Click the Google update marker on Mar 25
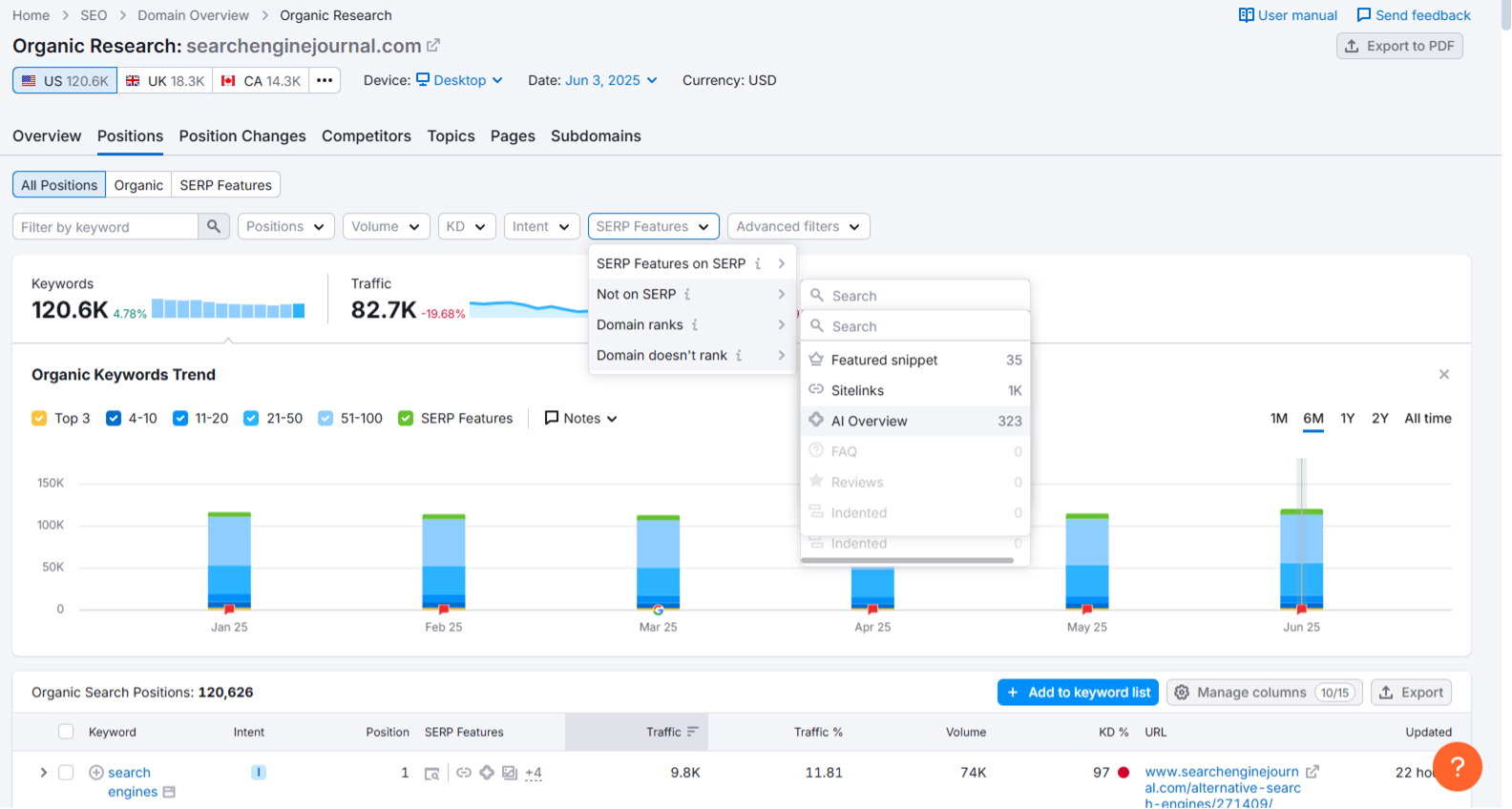The height and width of the screenshot is (809, 1512). click(658, 610)
